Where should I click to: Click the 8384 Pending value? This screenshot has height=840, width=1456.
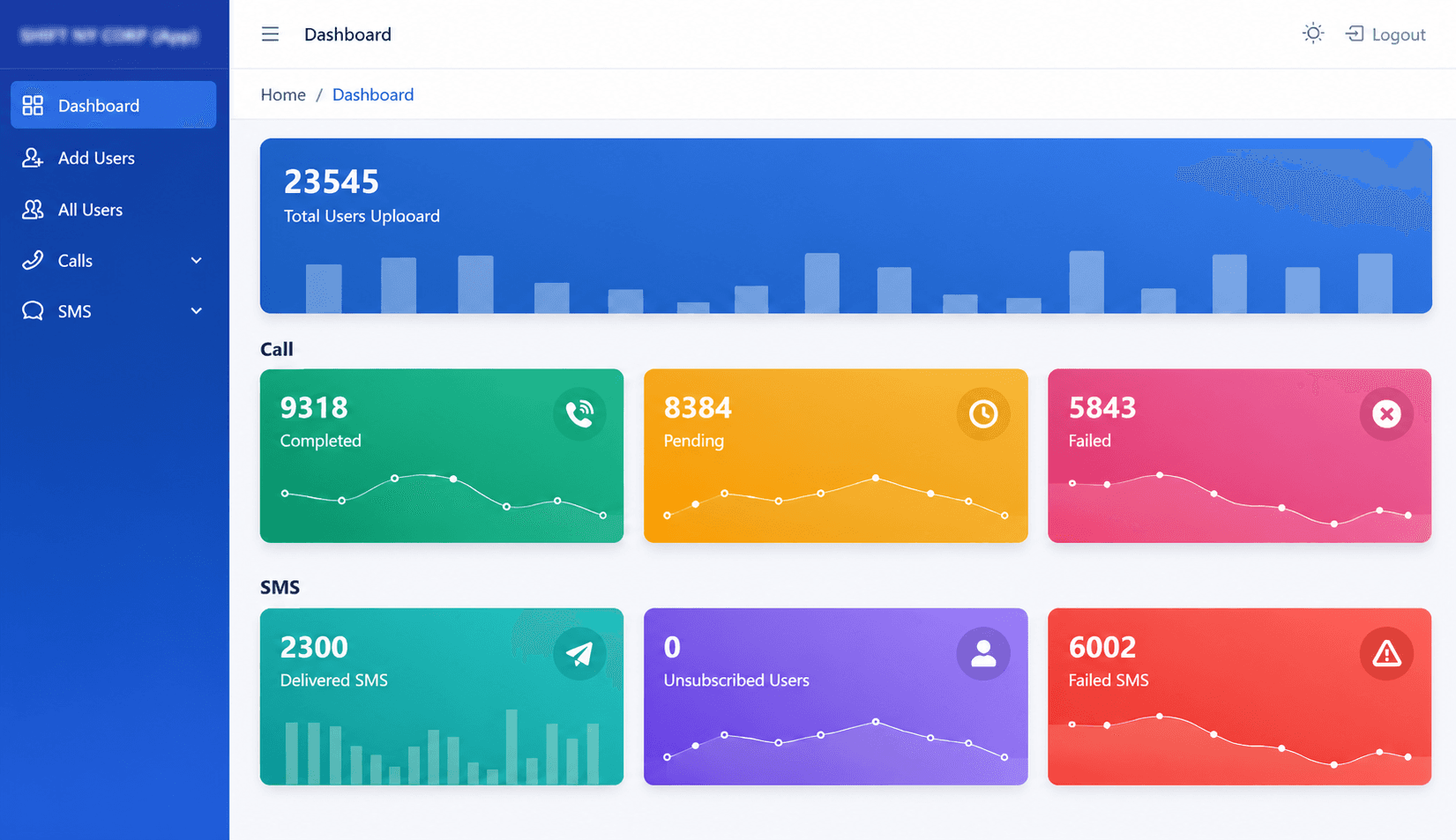(x=698, y=408)
